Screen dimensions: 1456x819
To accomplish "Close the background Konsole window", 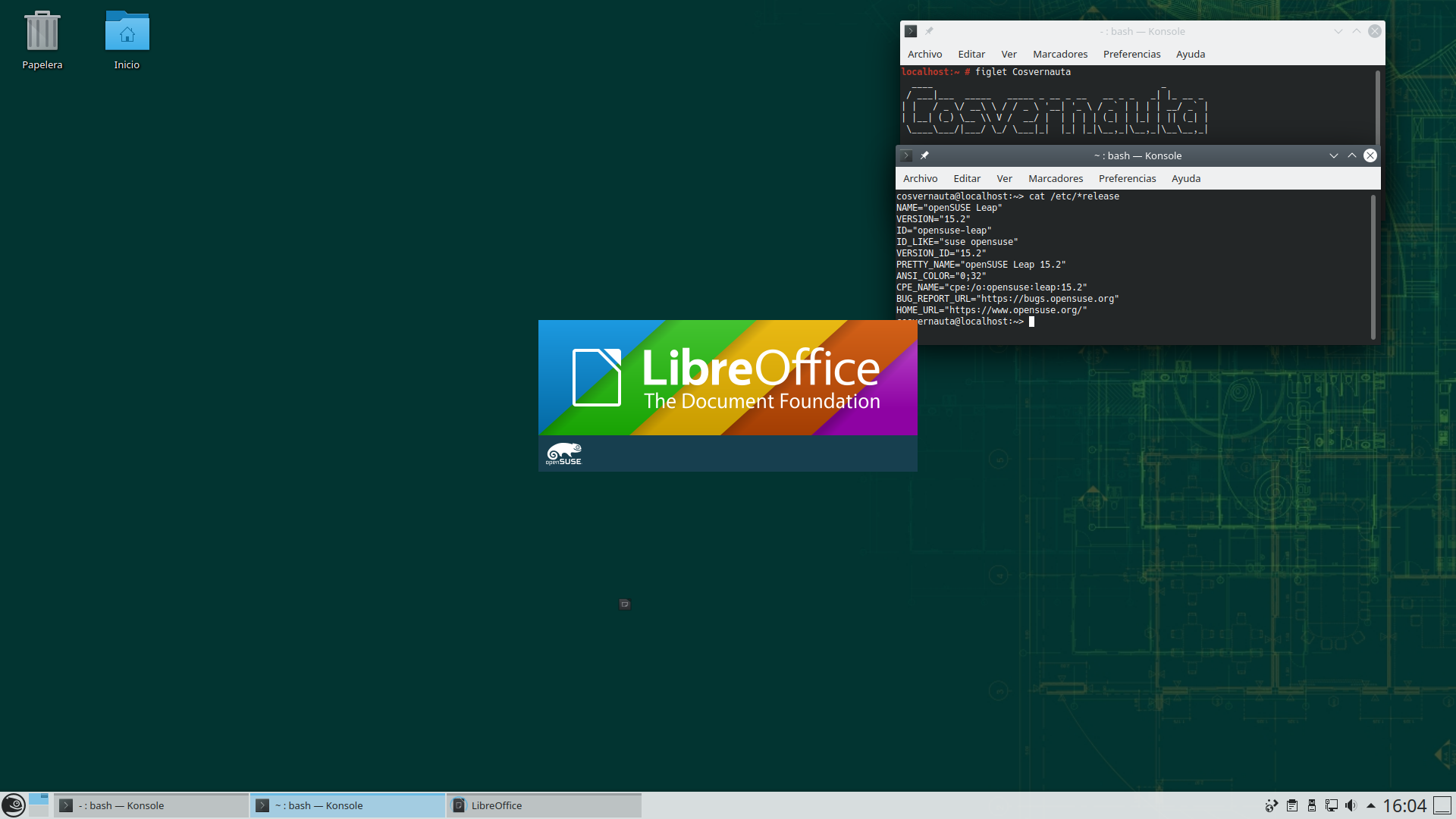I will coord(1375,31).
